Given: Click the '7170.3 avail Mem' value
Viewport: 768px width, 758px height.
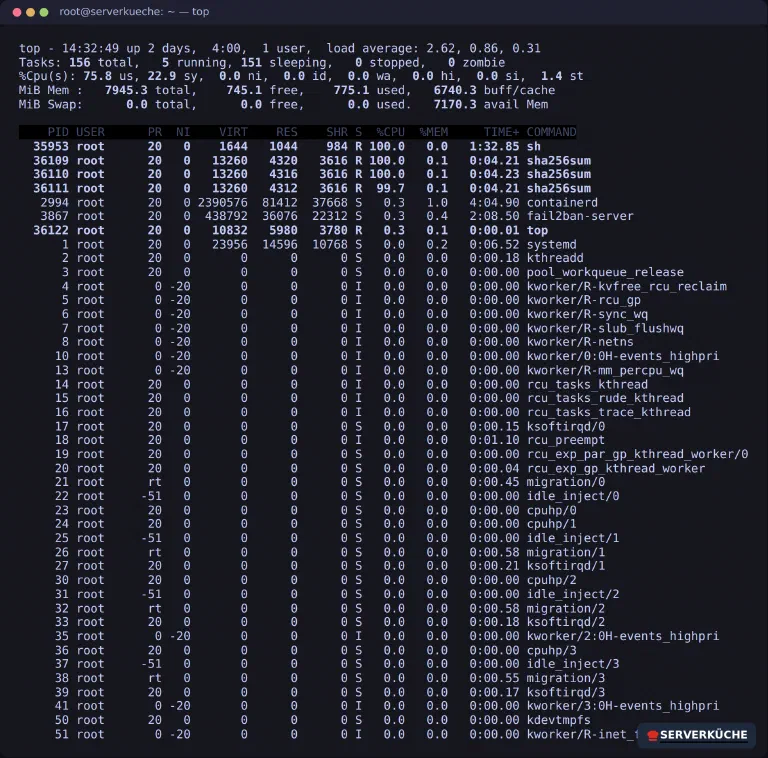Looking at the screenshot, I should click(x=491, y=105).
